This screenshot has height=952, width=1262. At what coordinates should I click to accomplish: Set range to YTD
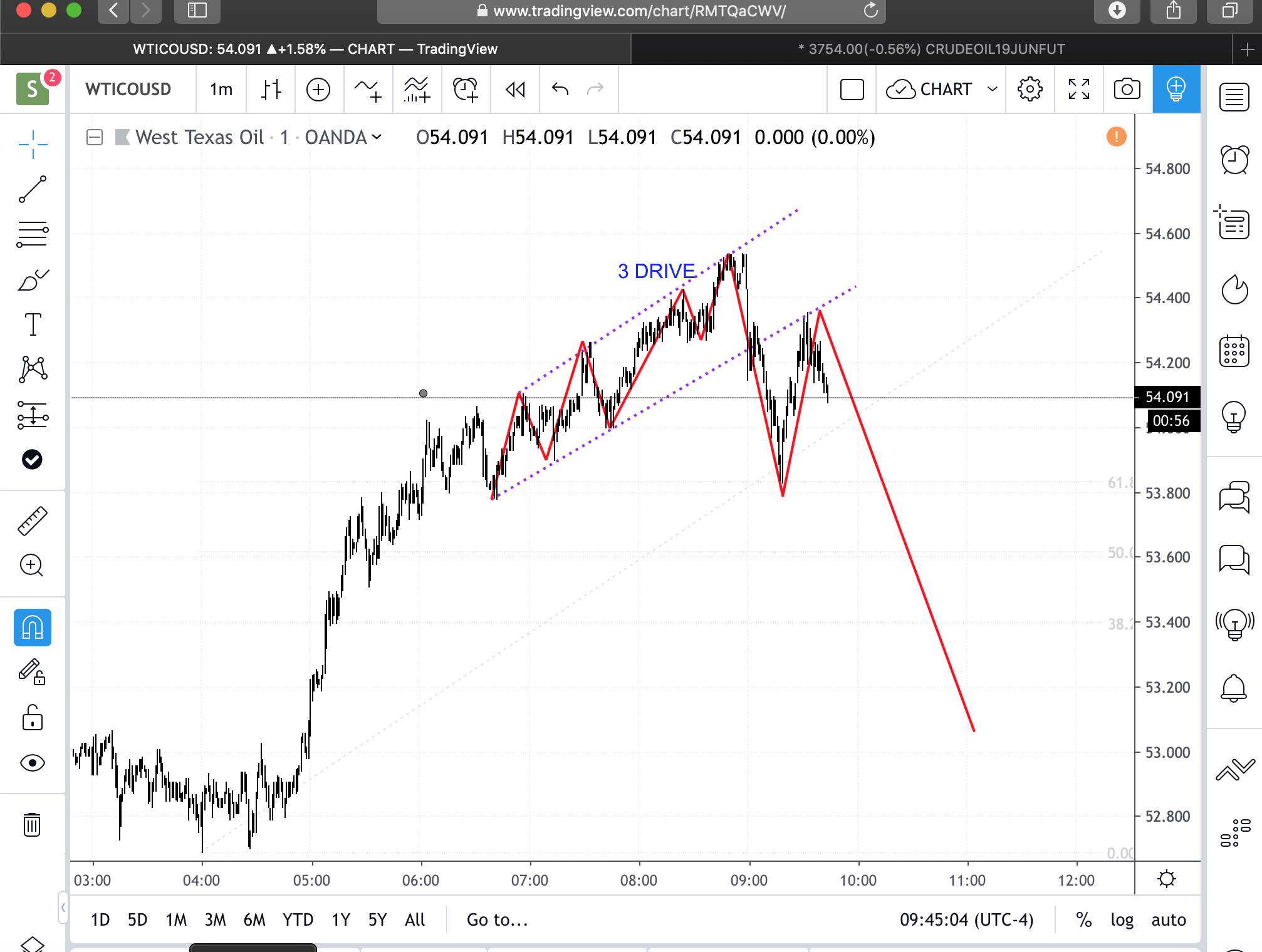point(298,919)
